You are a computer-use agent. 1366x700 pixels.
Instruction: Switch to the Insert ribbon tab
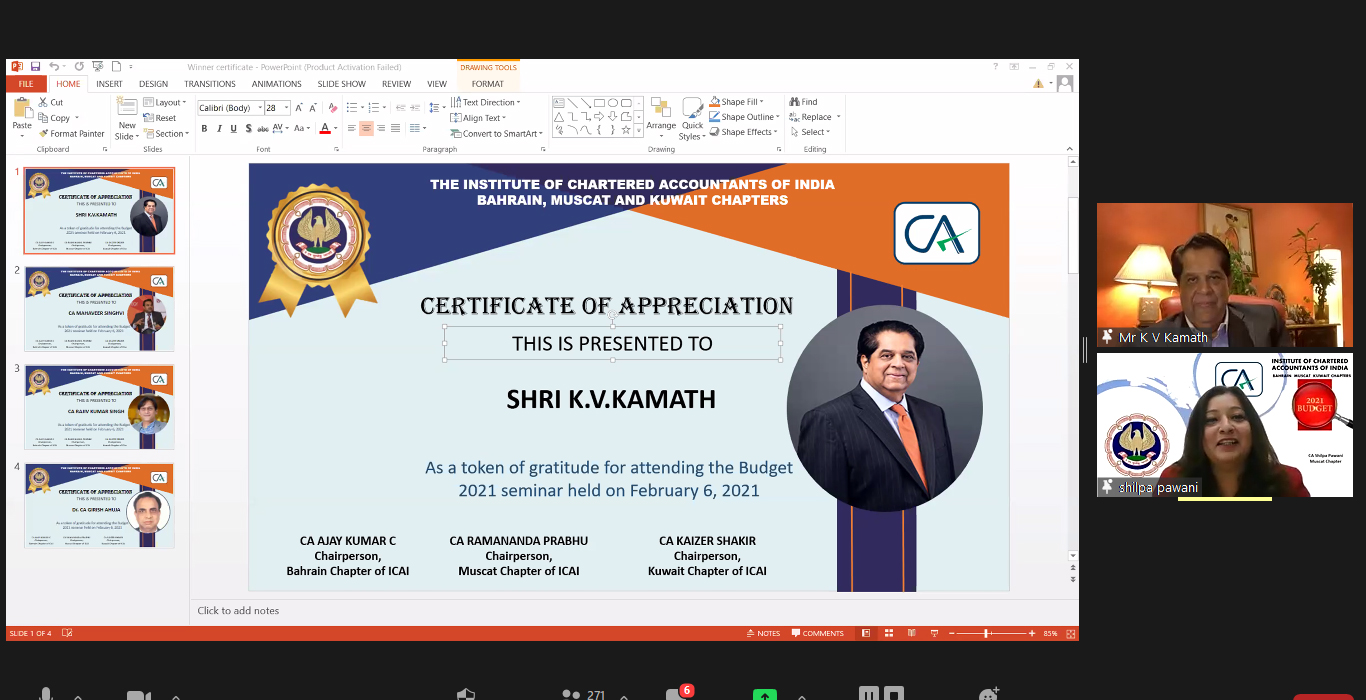[x=109, y=84]
